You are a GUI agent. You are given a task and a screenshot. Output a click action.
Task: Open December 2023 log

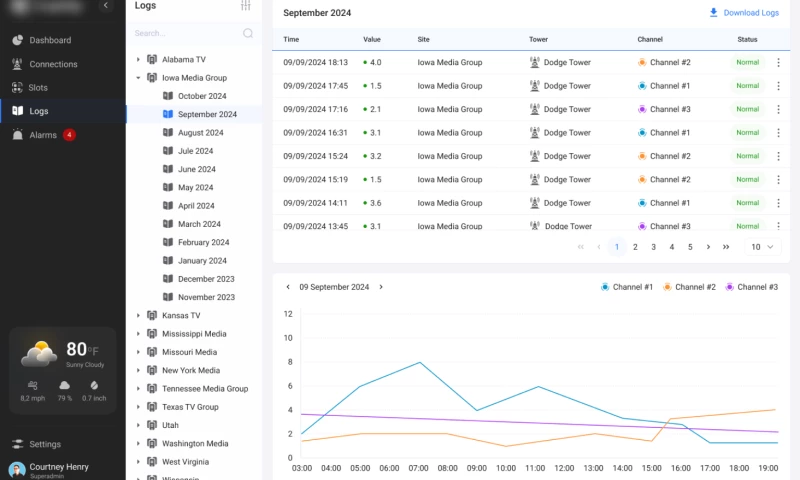tap(206, 279)
